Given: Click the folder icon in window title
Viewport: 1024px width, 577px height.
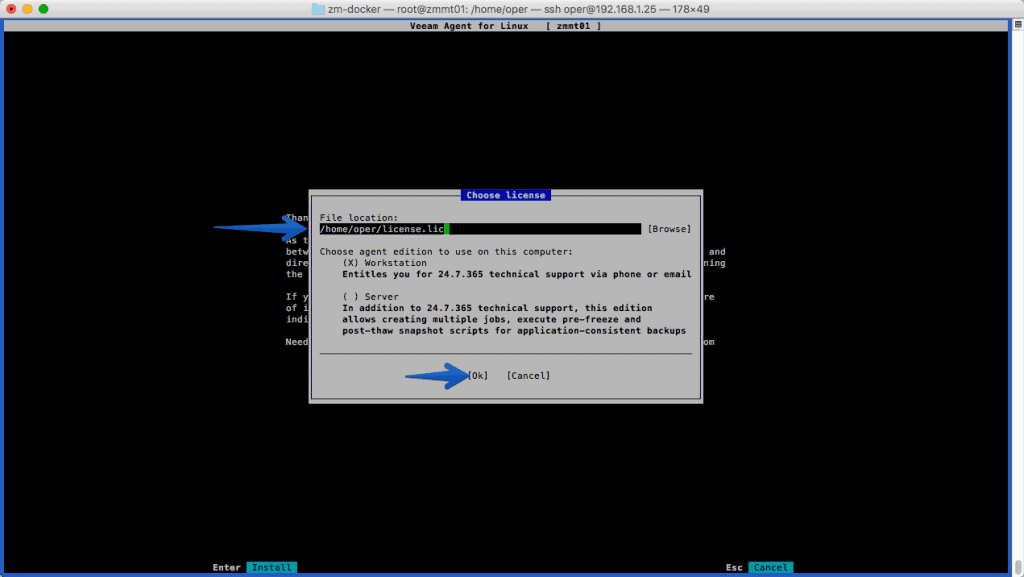Looking at the screenshot, I should pyautogui.click(x=318, y=9).
